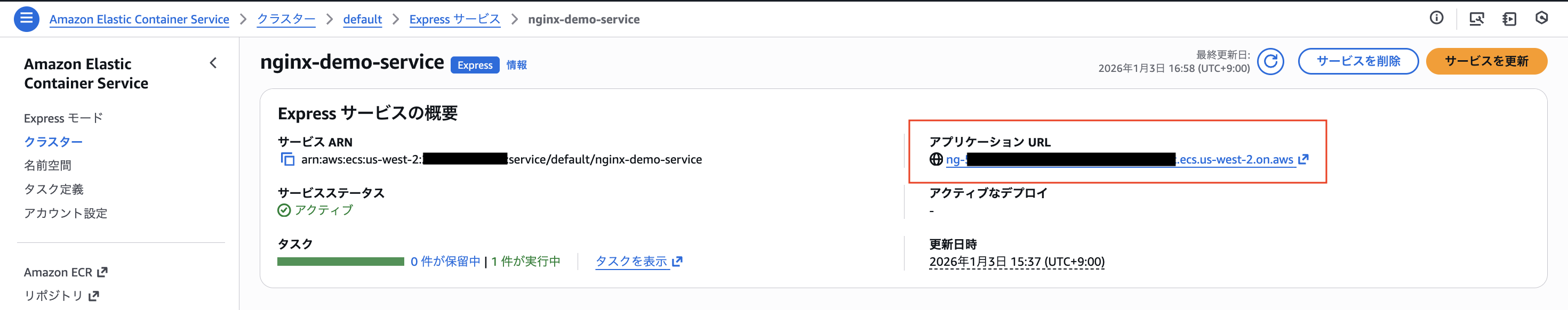Viewport: 1568px width, 310px height.
Task: Open the default cluster breadcrumb link
Action: [x=363, y=19]
